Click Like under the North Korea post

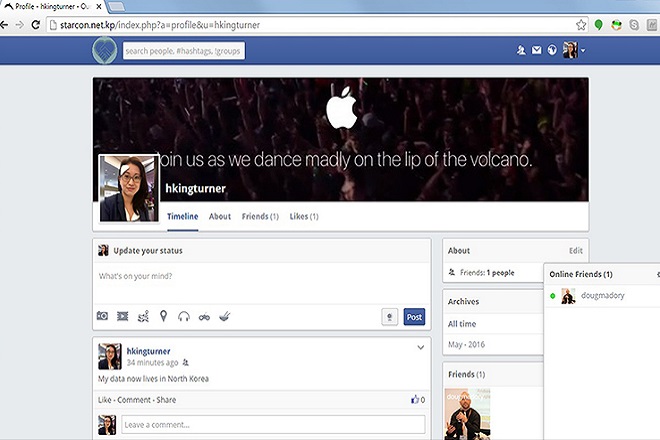coord(105,400)
